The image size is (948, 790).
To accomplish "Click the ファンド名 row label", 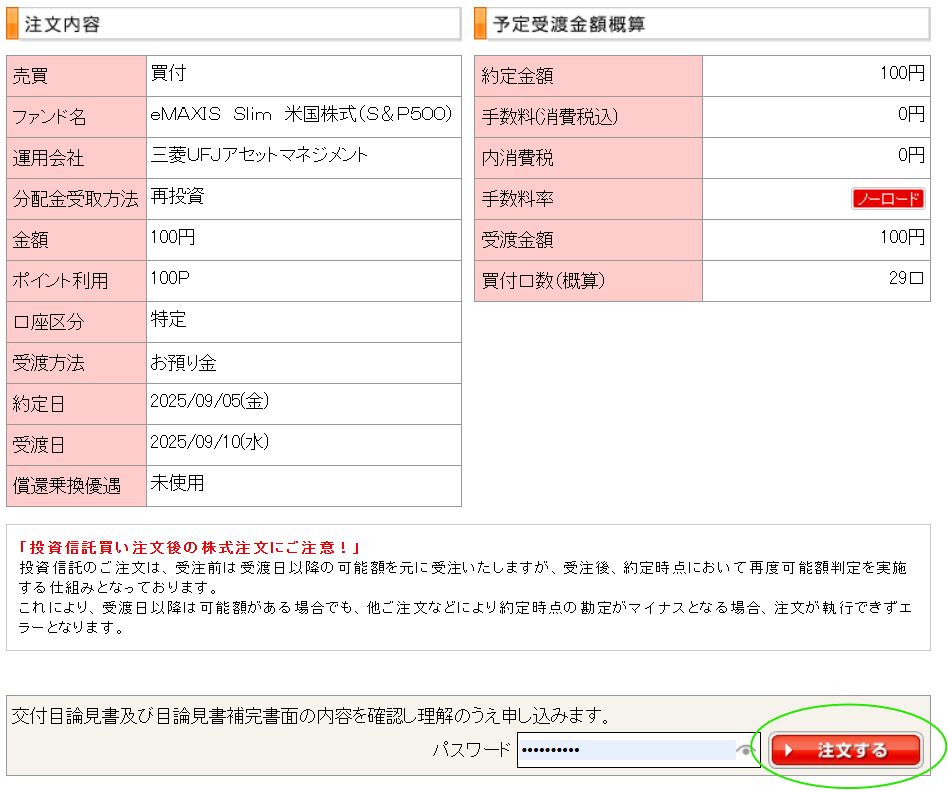I will click(49, 117).
